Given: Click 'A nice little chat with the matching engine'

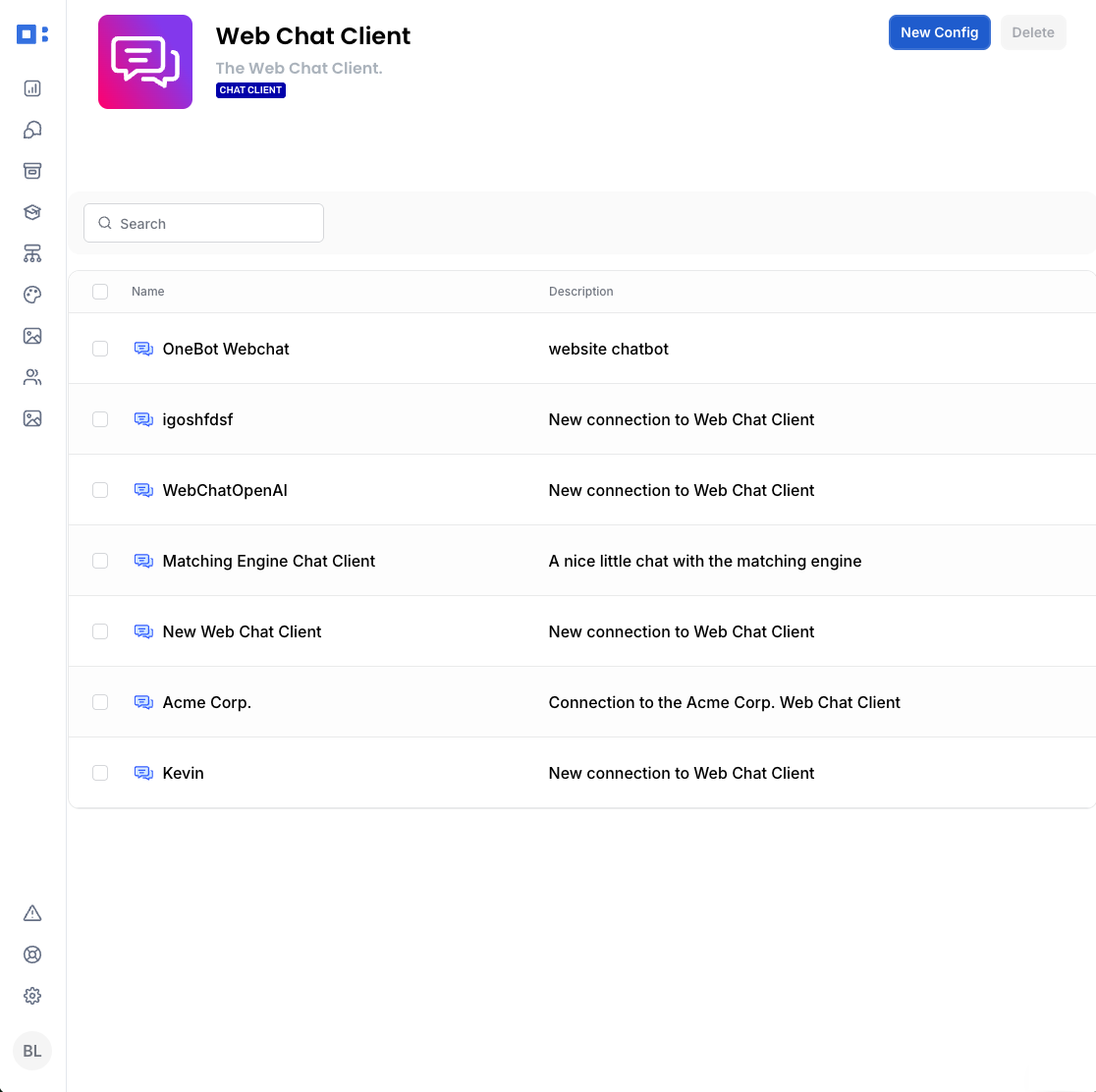Looking at the screenshot, I should pyautogui.click(x=704, y=561).
